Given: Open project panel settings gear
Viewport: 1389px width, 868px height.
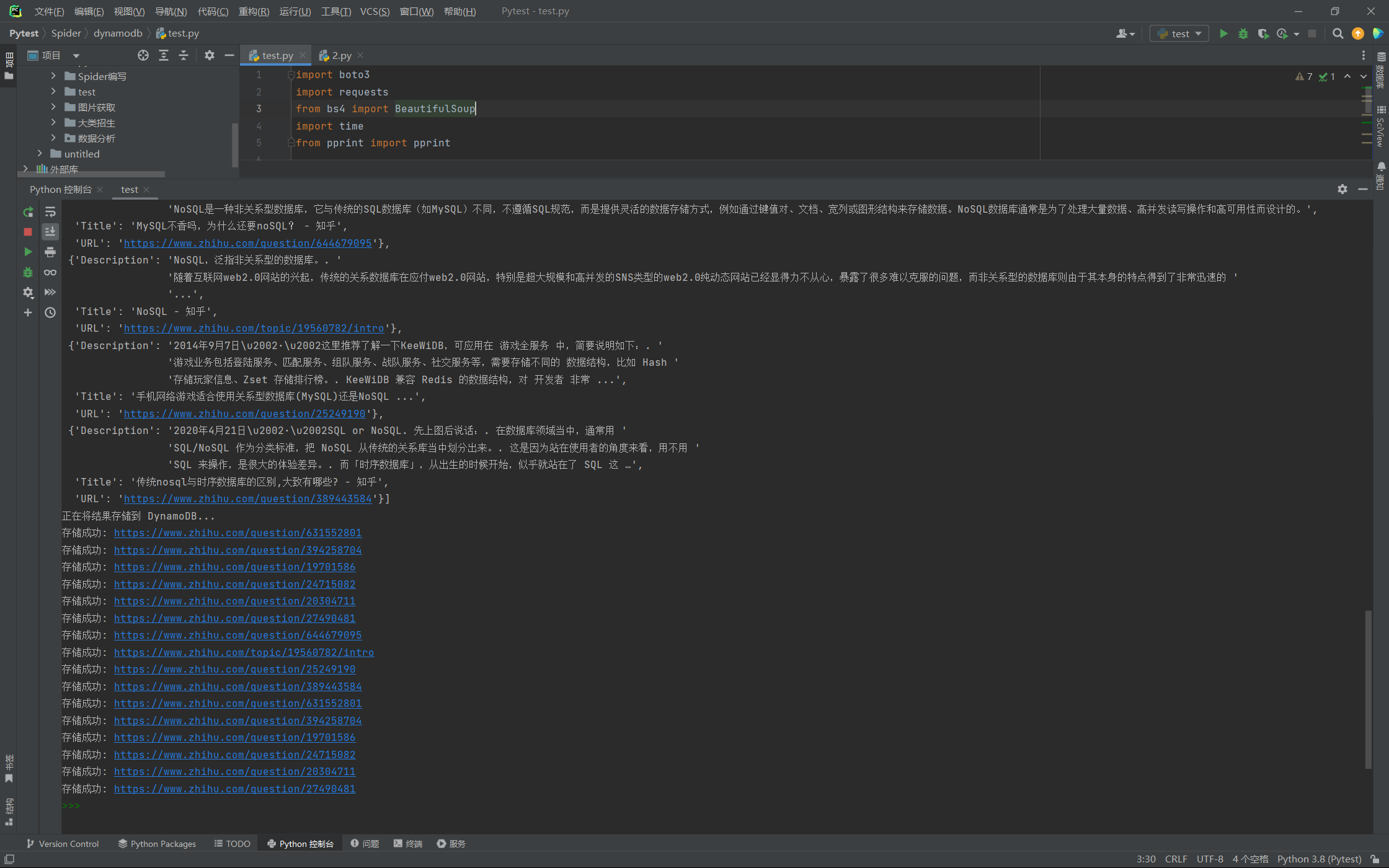Looking at the screenshot, I should point(210,55).
